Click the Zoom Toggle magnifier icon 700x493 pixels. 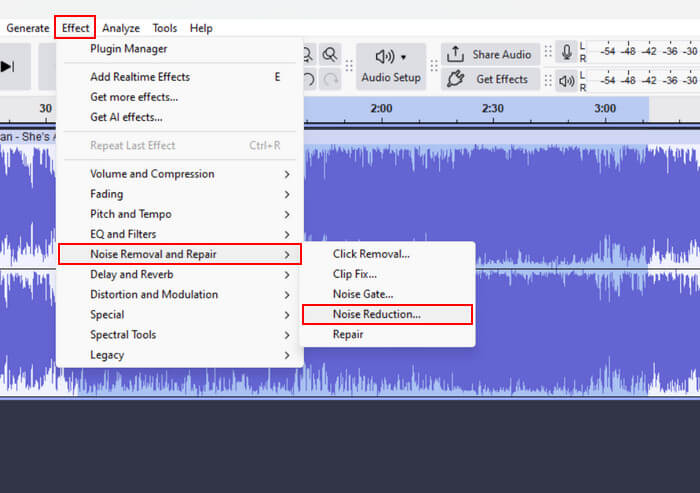[330, 55]
